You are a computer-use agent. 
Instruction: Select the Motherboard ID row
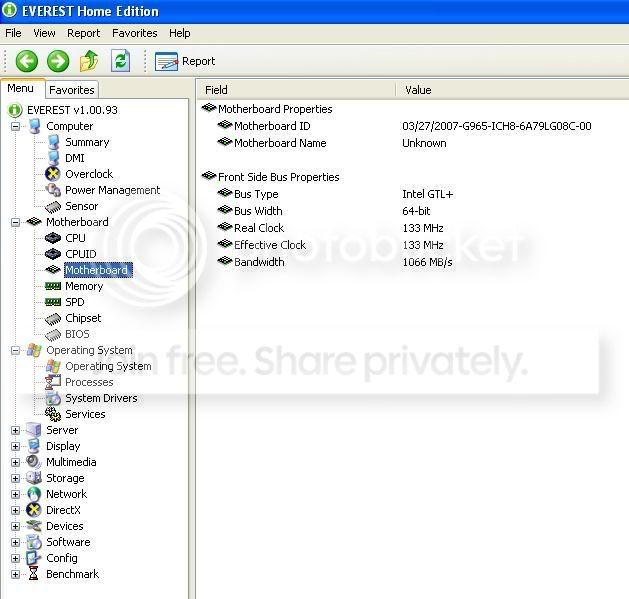pos(404,126)
